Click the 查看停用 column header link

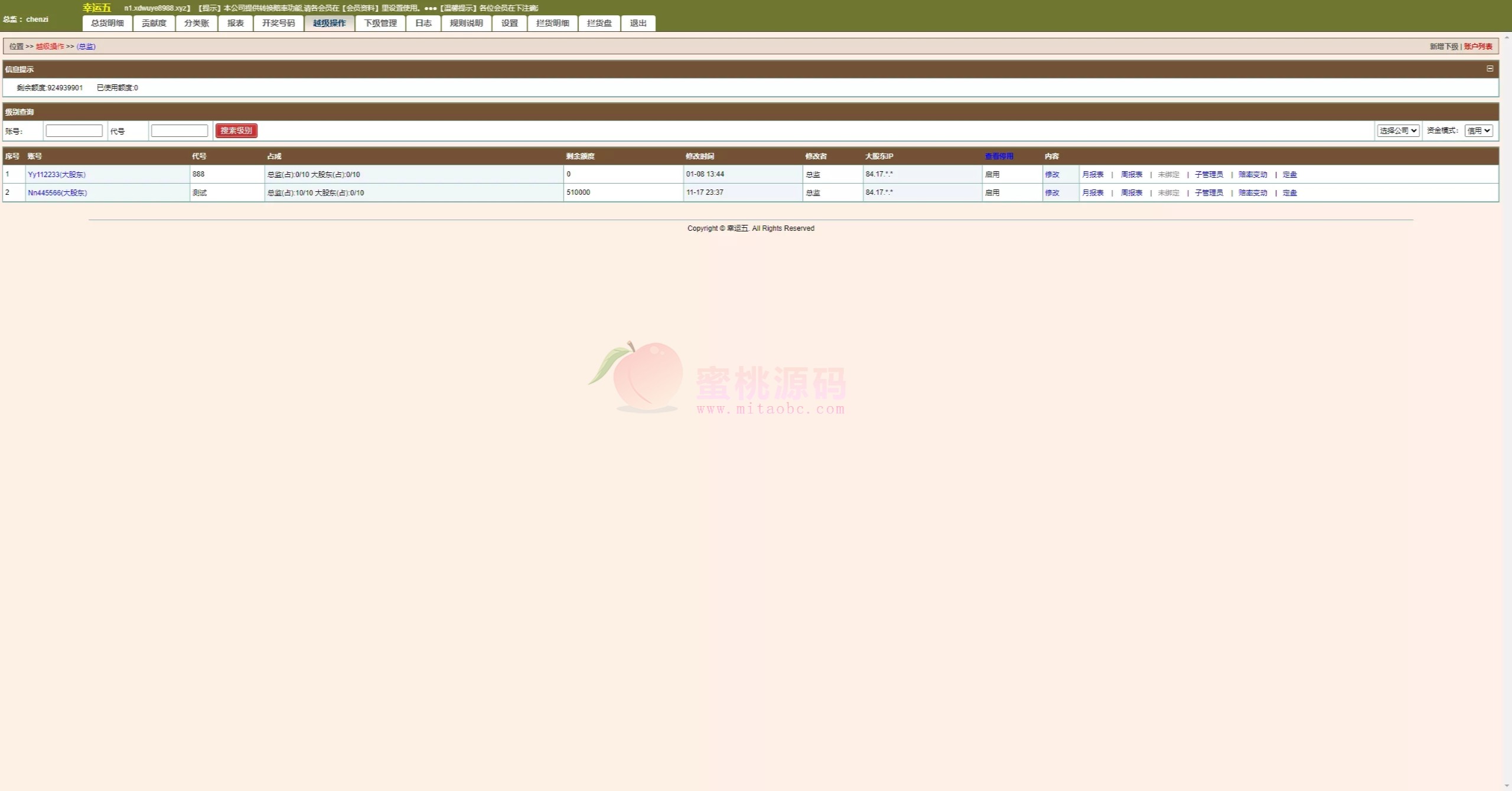[x=999, y=156]
